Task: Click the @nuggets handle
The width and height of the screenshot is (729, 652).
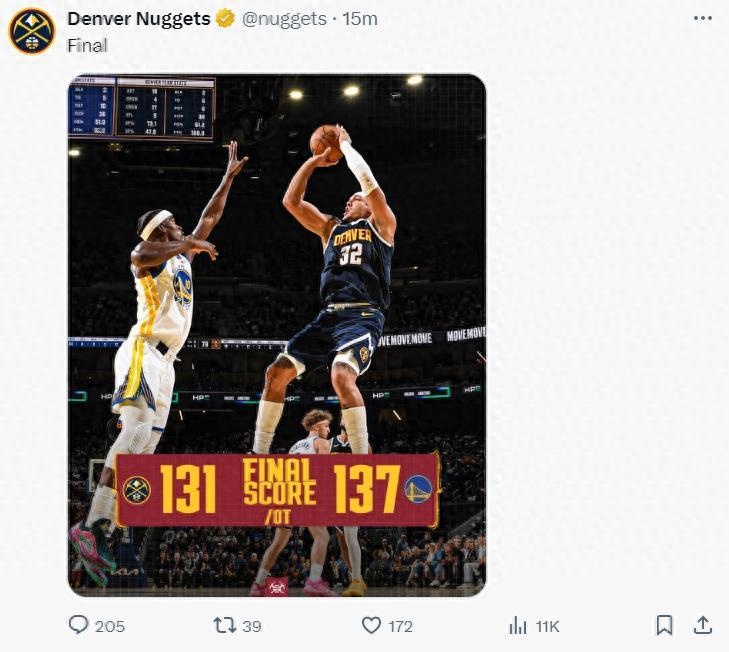Action: pos(284,19)
